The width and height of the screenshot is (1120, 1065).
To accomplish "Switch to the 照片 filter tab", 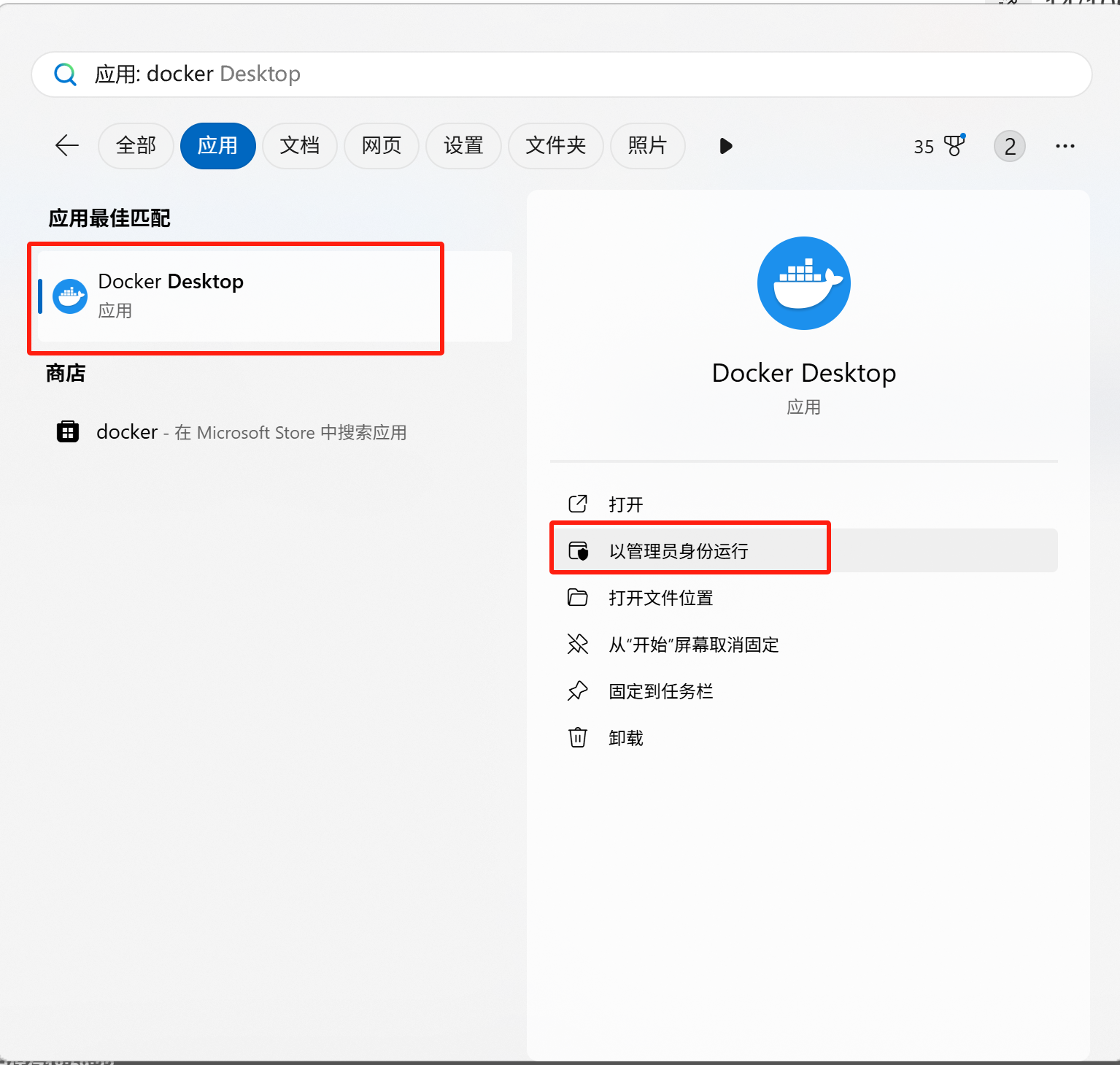I will coord(647,146).
